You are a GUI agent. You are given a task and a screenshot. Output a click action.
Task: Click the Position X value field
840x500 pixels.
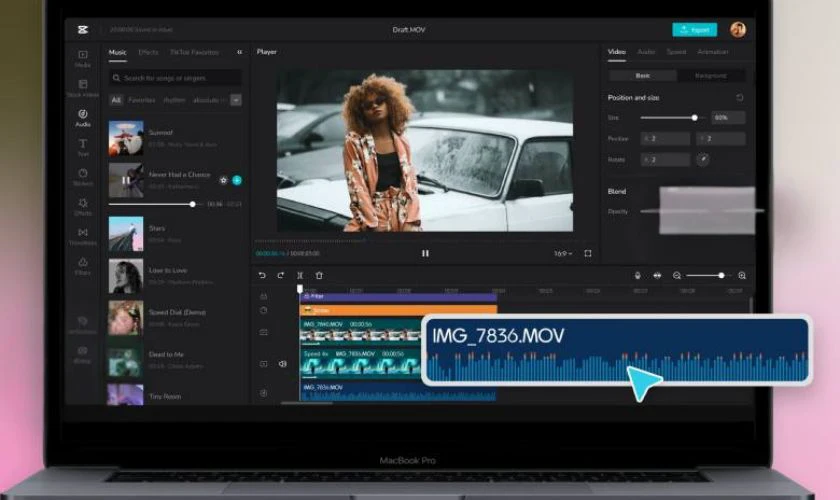click(x=665, y=139)
